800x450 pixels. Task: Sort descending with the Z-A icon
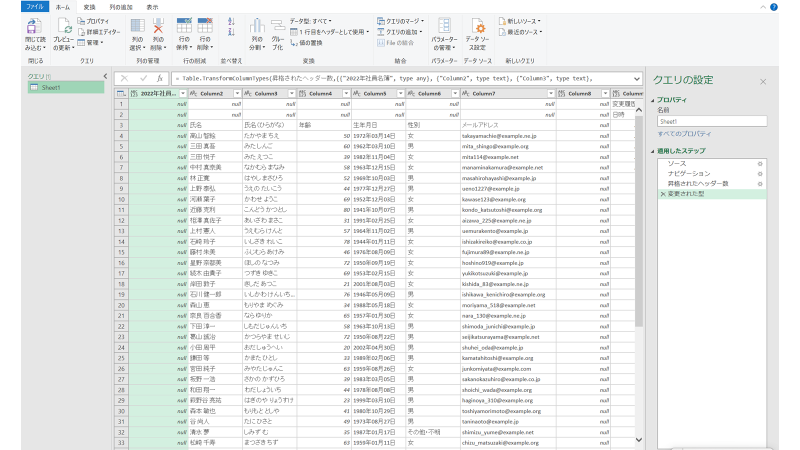(231, 32)
